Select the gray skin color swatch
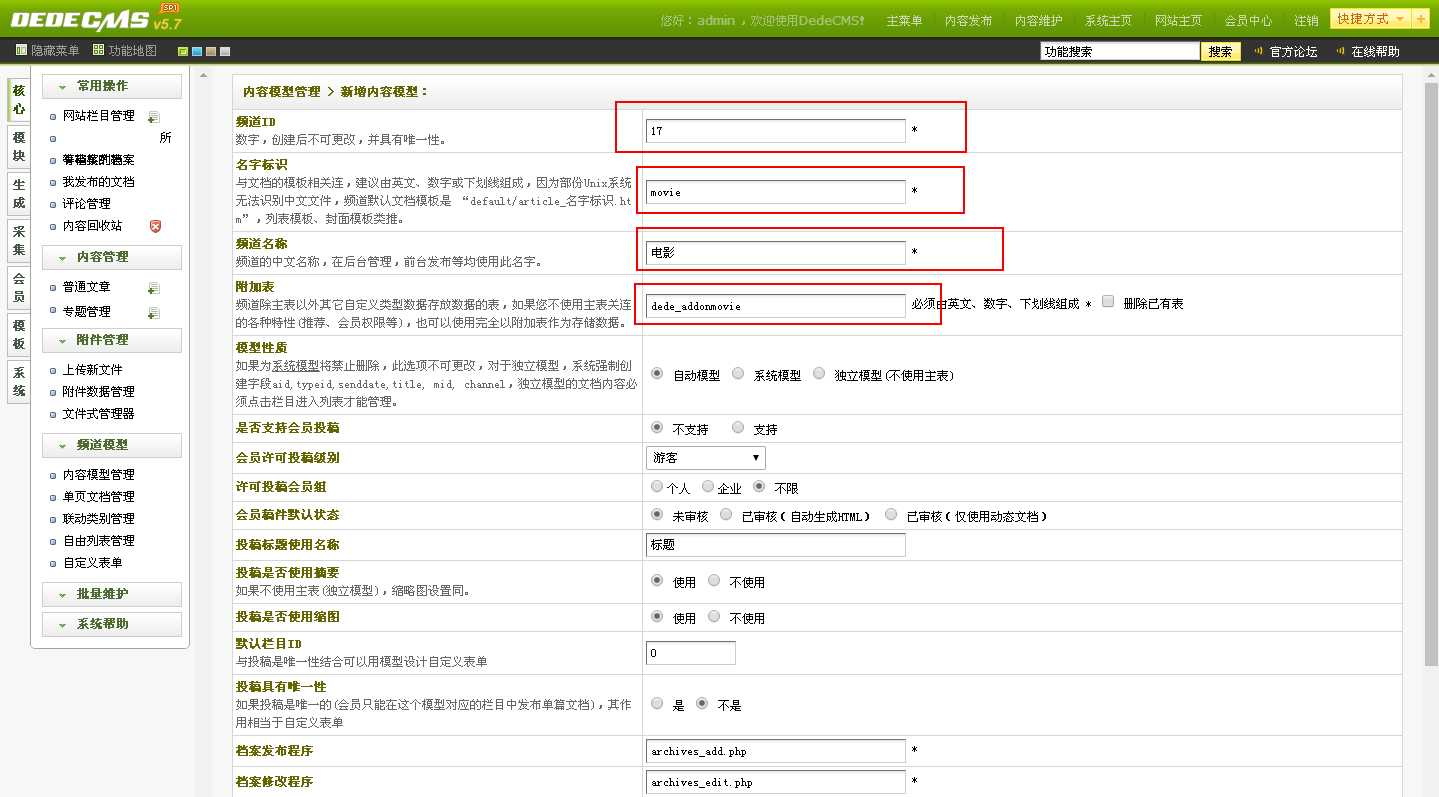 pos(225,51)
